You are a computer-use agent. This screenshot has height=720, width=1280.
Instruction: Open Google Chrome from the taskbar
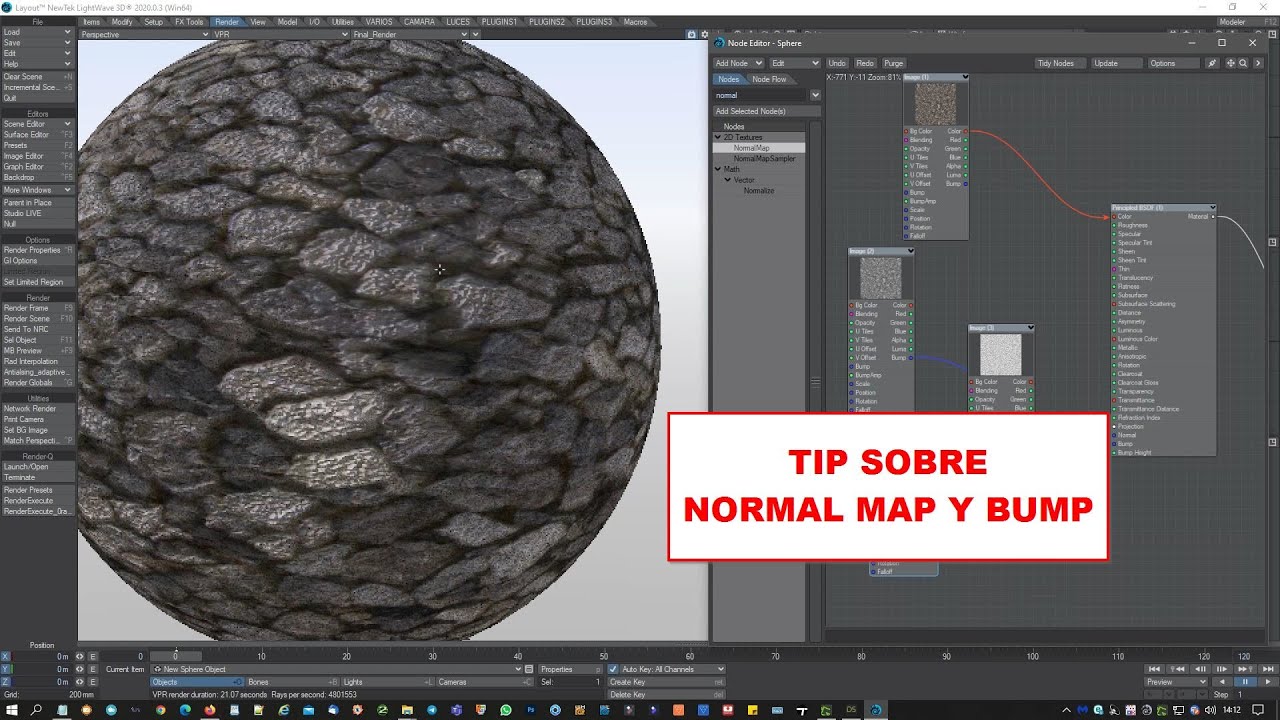pyautogui.click(x=160, y=710)
